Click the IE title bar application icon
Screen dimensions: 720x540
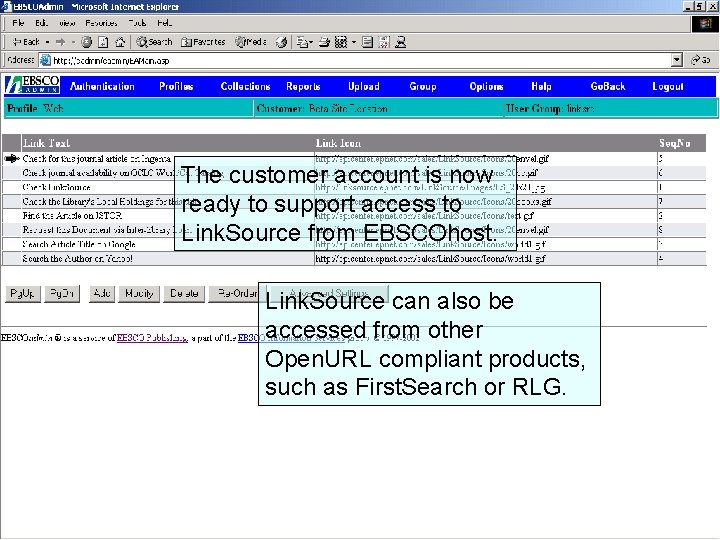[6, 6]
